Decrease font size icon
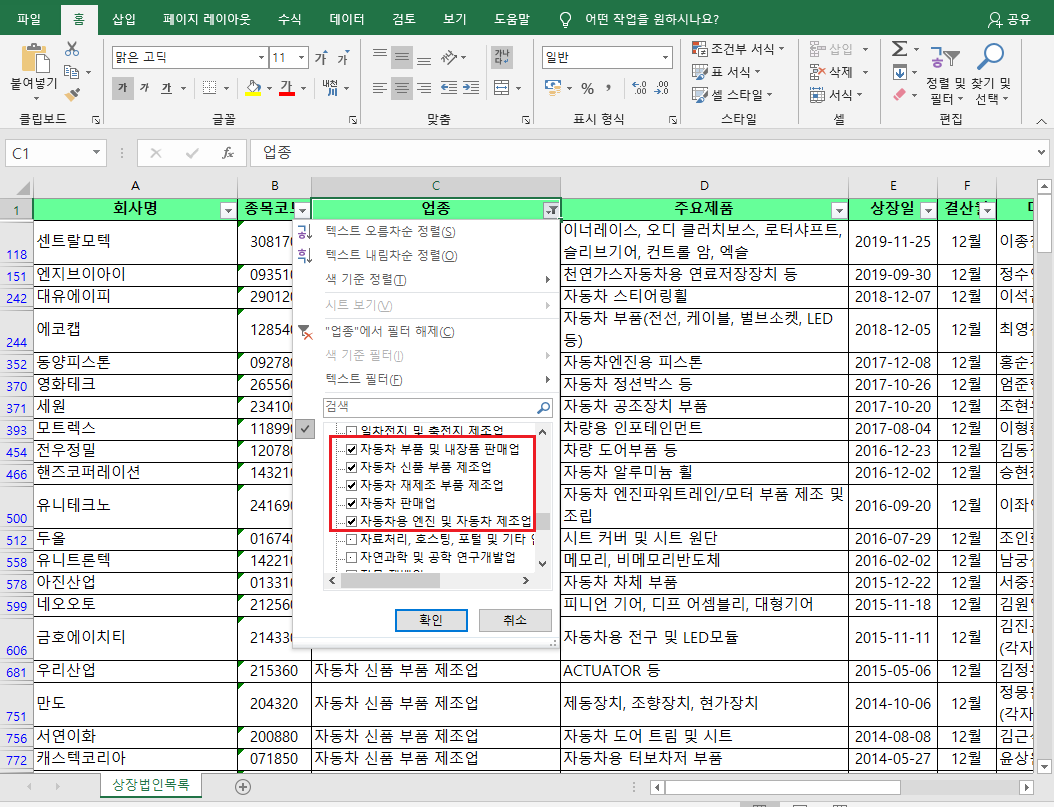 tap(343, 58)
